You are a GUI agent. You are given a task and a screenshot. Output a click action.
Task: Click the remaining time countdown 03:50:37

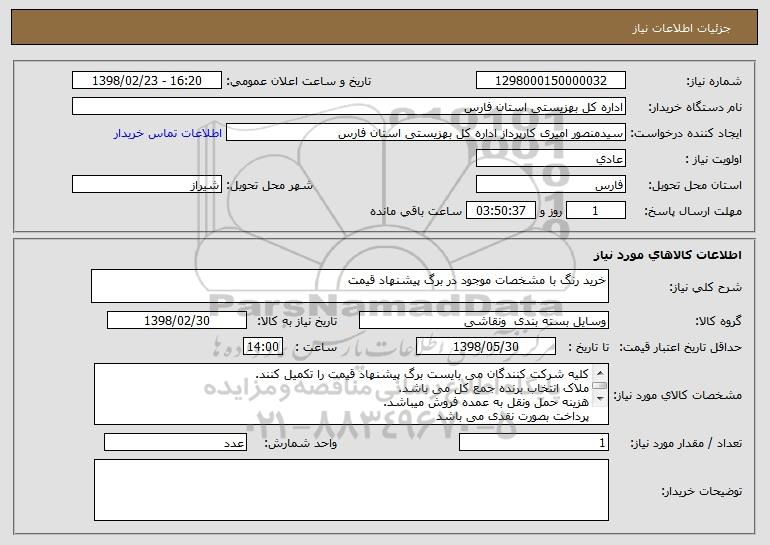pyautogui.click(x=500, y=211)
